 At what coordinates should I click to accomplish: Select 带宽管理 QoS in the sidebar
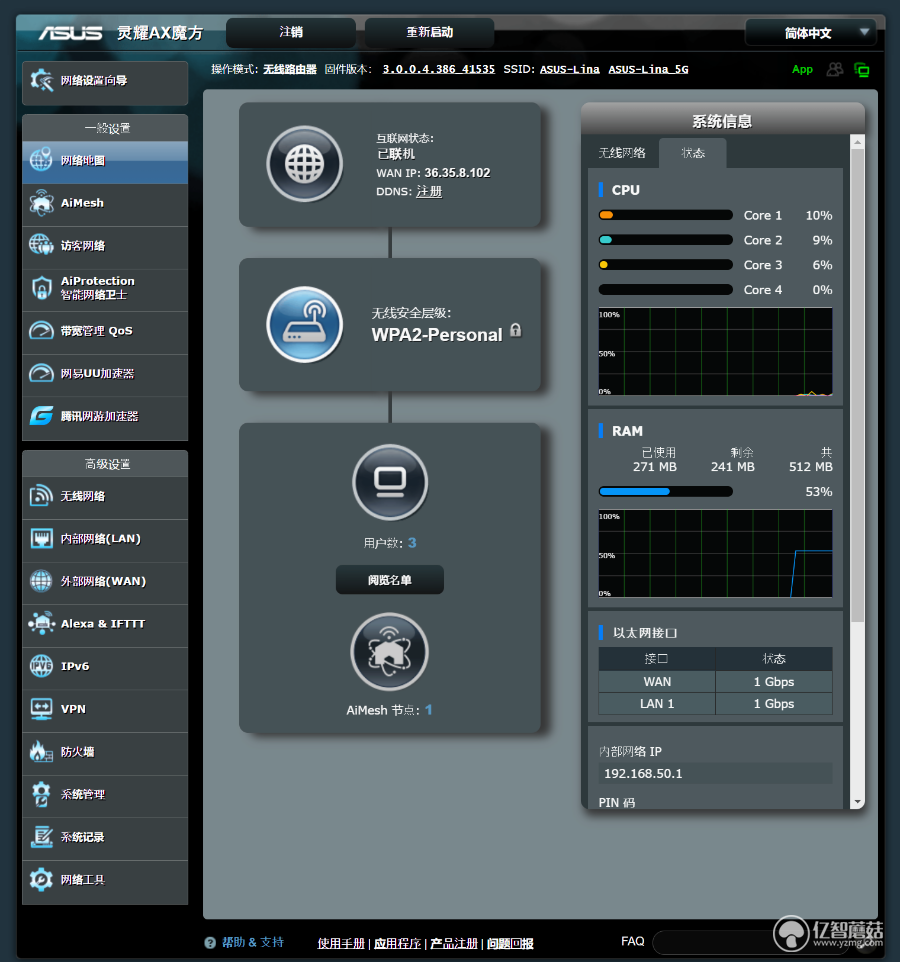click(x=105, y=331)
